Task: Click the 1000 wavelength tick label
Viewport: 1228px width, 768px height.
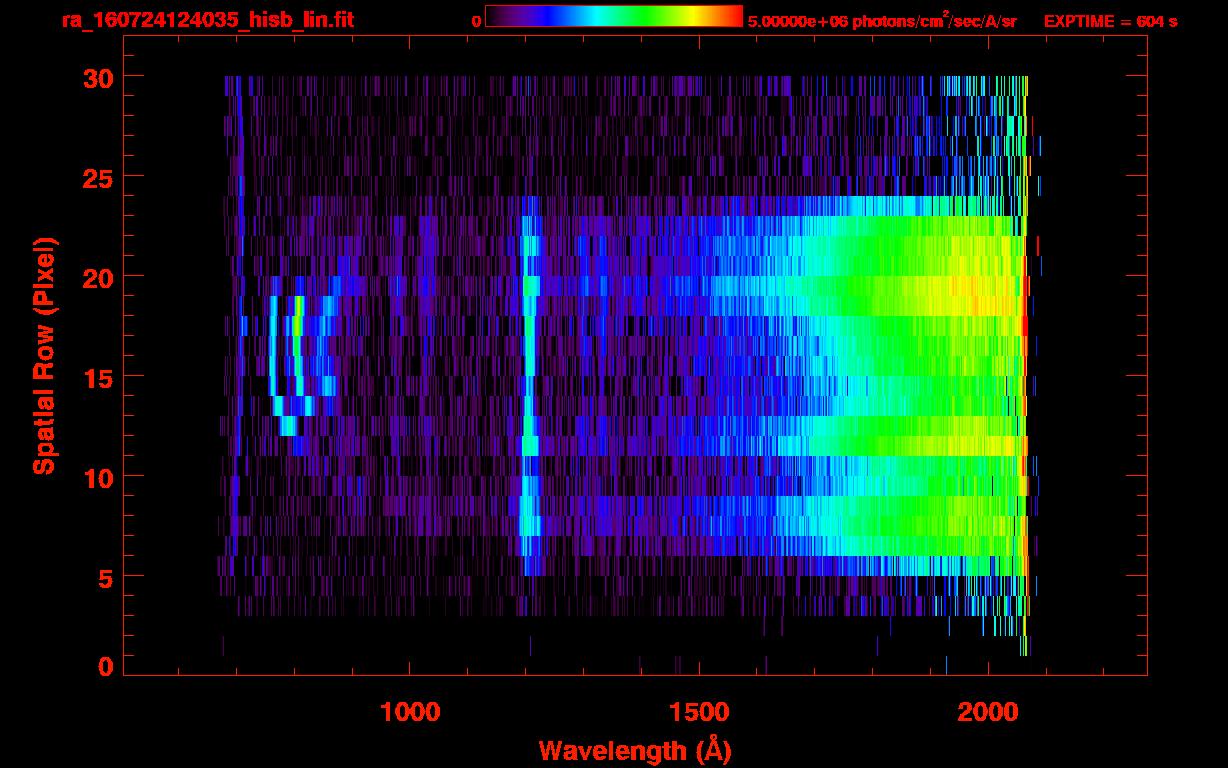Action: click(x=411, y=712)
